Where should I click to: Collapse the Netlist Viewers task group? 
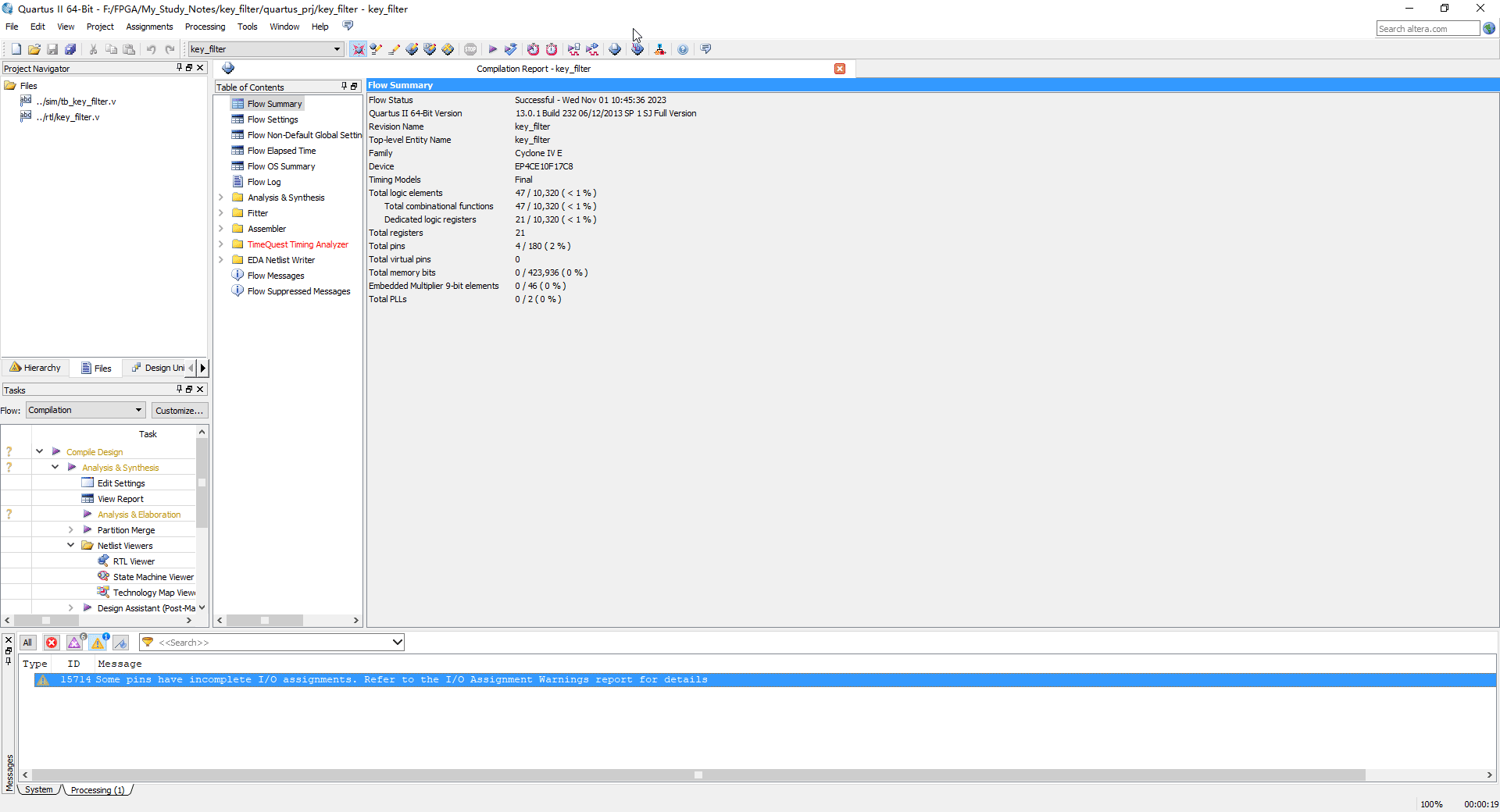(x=70, y=545)
